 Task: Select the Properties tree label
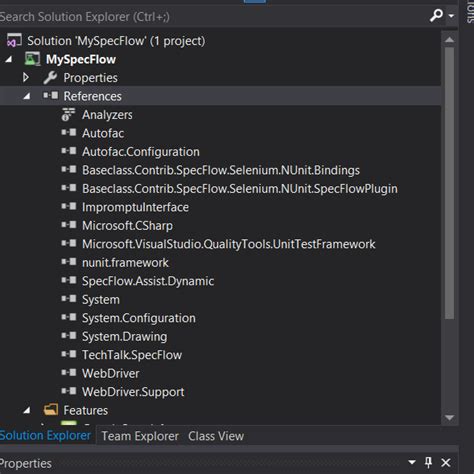coord(90,78)
